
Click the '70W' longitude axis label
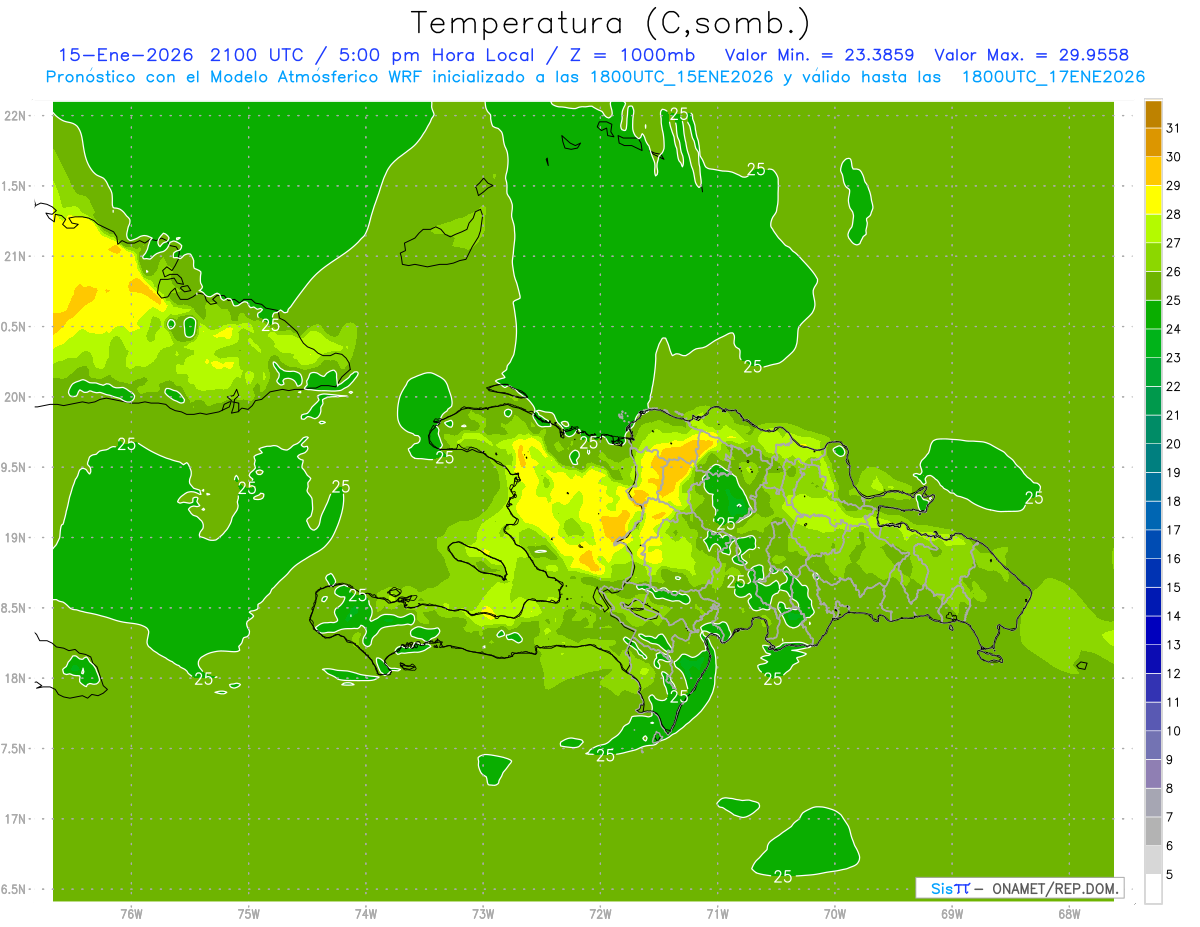[835, 913]
